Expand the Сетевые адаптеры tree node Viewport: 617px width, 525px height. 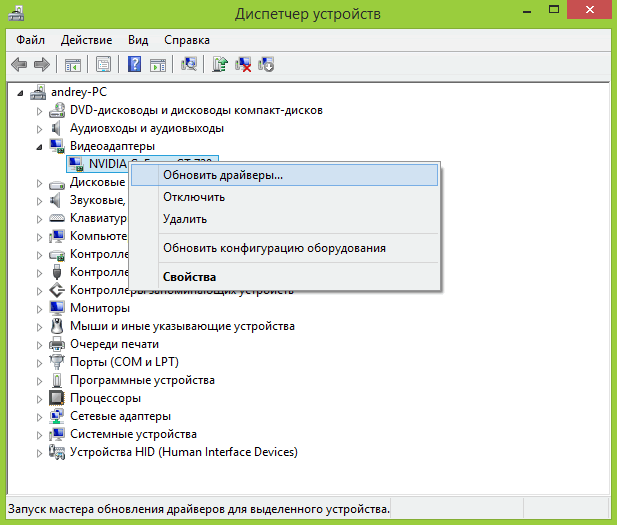point(41,416)
